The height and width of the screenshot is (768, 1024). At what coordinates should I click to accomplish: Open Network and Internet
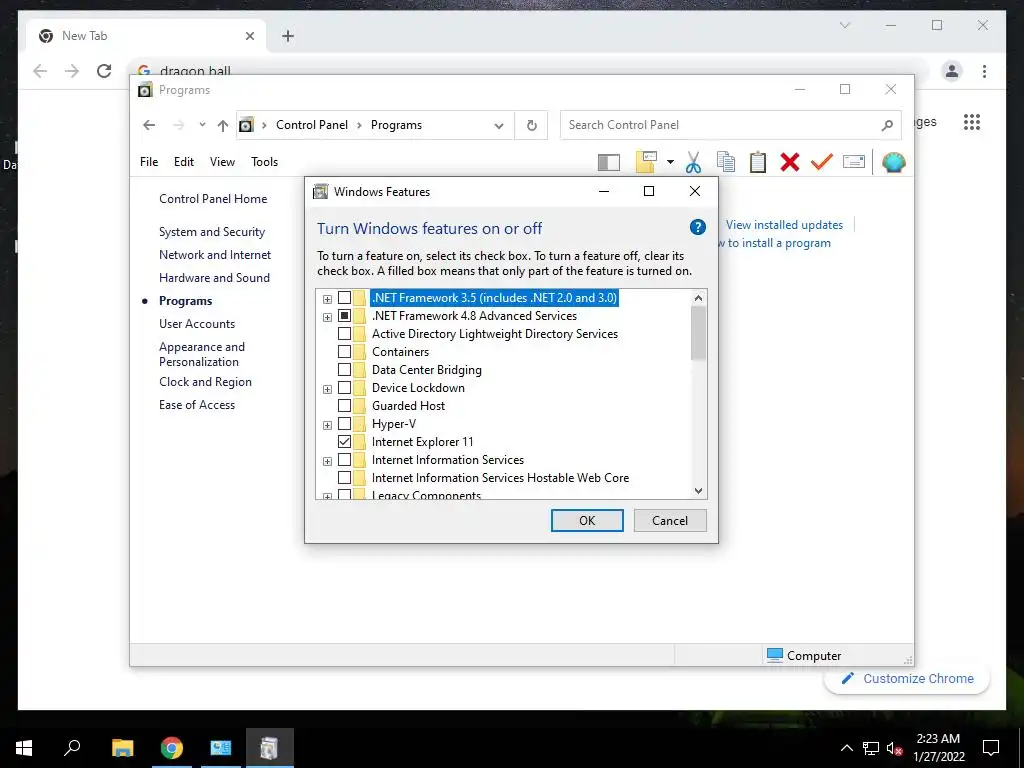click(x=215, y=255)
